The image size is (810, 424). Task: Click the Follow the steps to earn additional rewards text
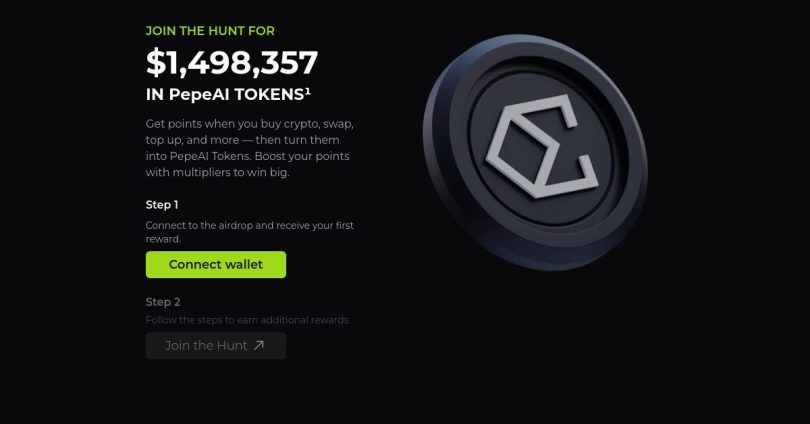click(248, 320)
